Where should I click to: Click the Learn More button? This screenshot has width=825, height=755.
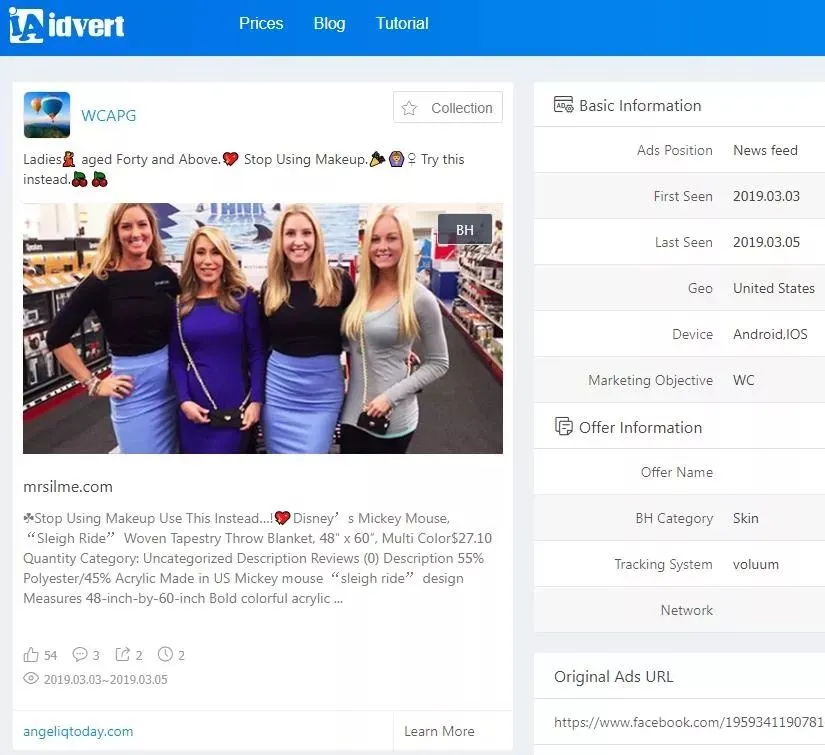coord(439,731)
